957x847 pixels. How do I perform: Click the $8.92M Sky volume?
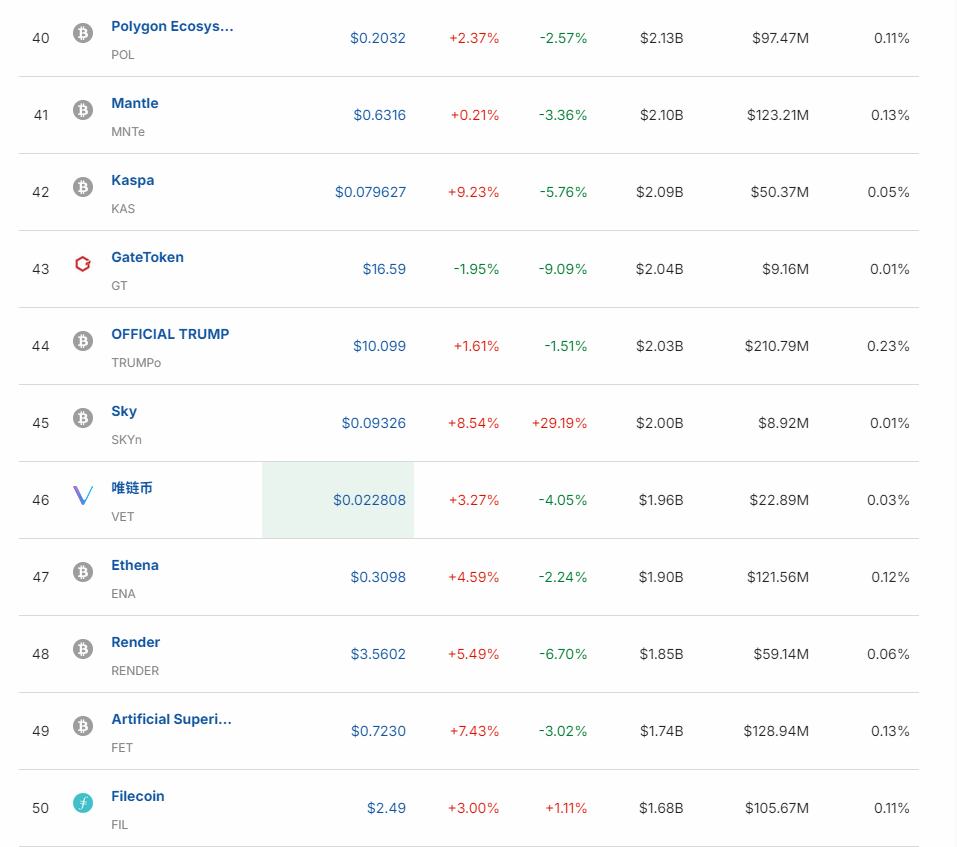[784, 423]
